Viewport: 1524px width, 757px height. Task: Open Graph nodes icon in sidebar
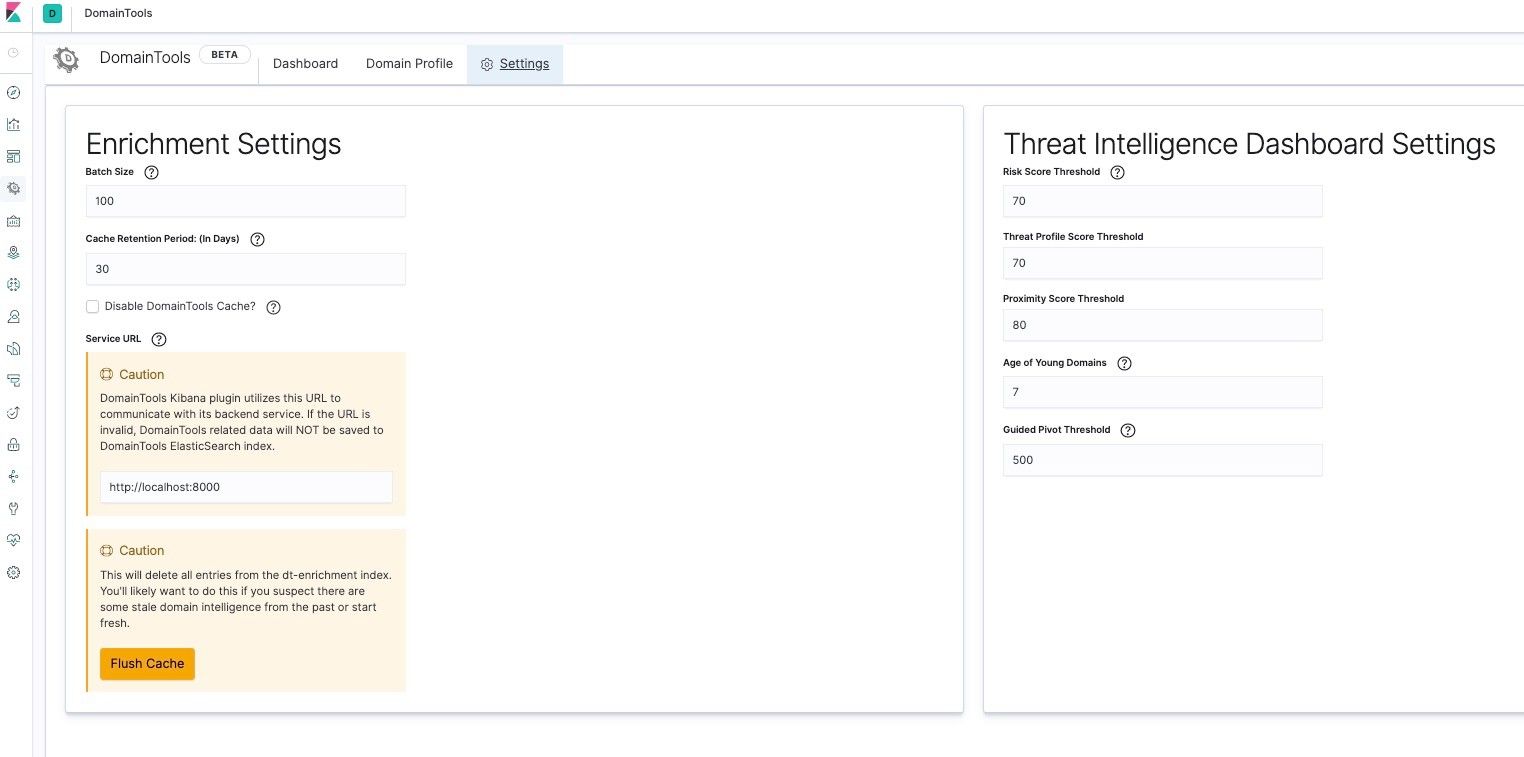[x=13, y=476]
